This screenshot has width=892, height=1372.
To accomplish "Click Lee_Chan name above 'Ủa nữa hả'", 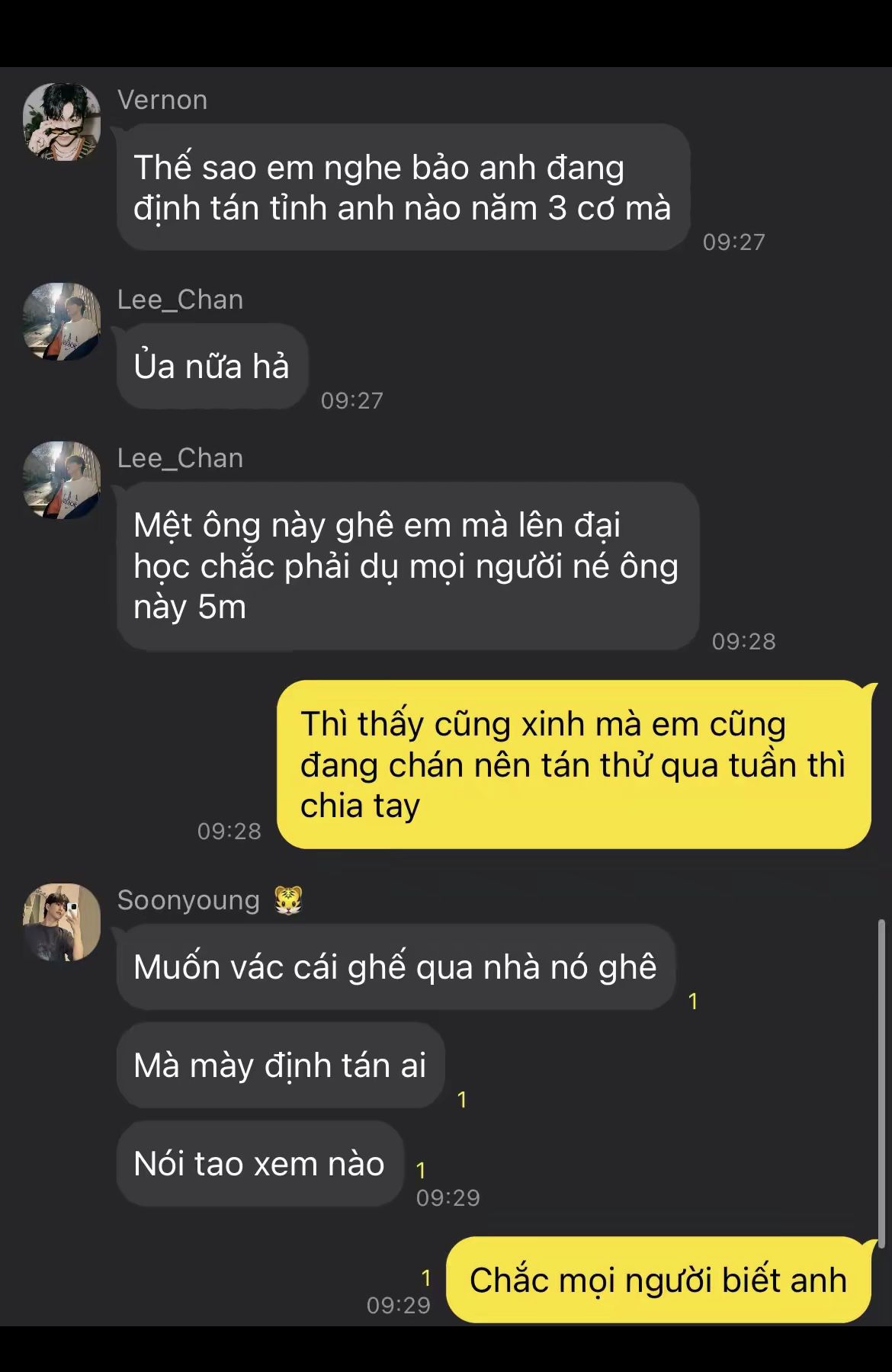I will [180, 300].
